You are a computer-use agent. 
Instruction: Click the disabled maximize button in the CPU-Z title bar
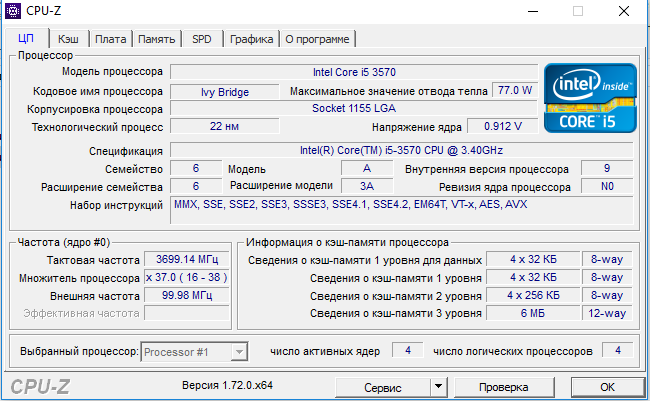click(578, 11)
